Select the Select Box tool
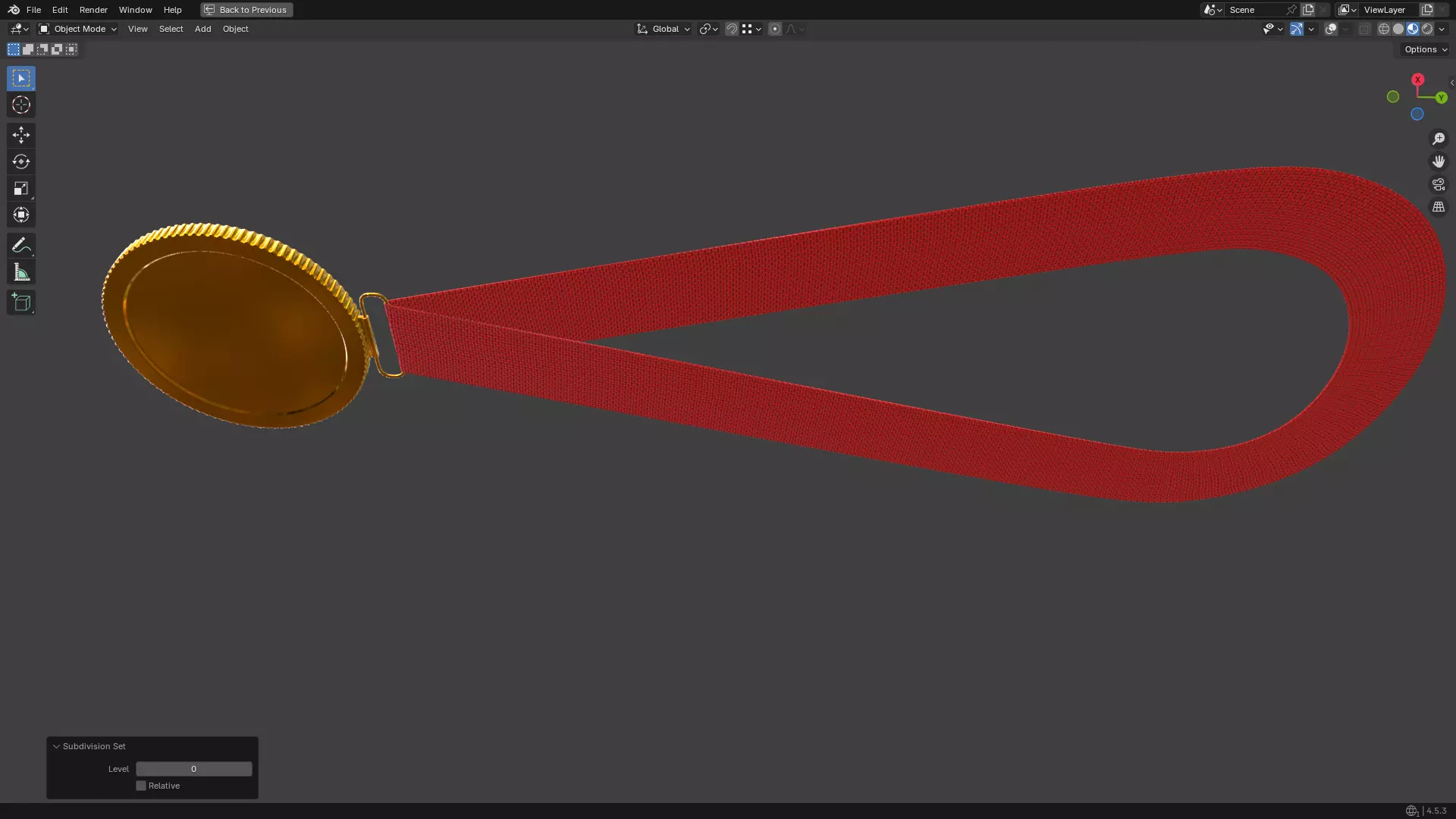This screenshot has width=1456, height=819. coord(20,78)
